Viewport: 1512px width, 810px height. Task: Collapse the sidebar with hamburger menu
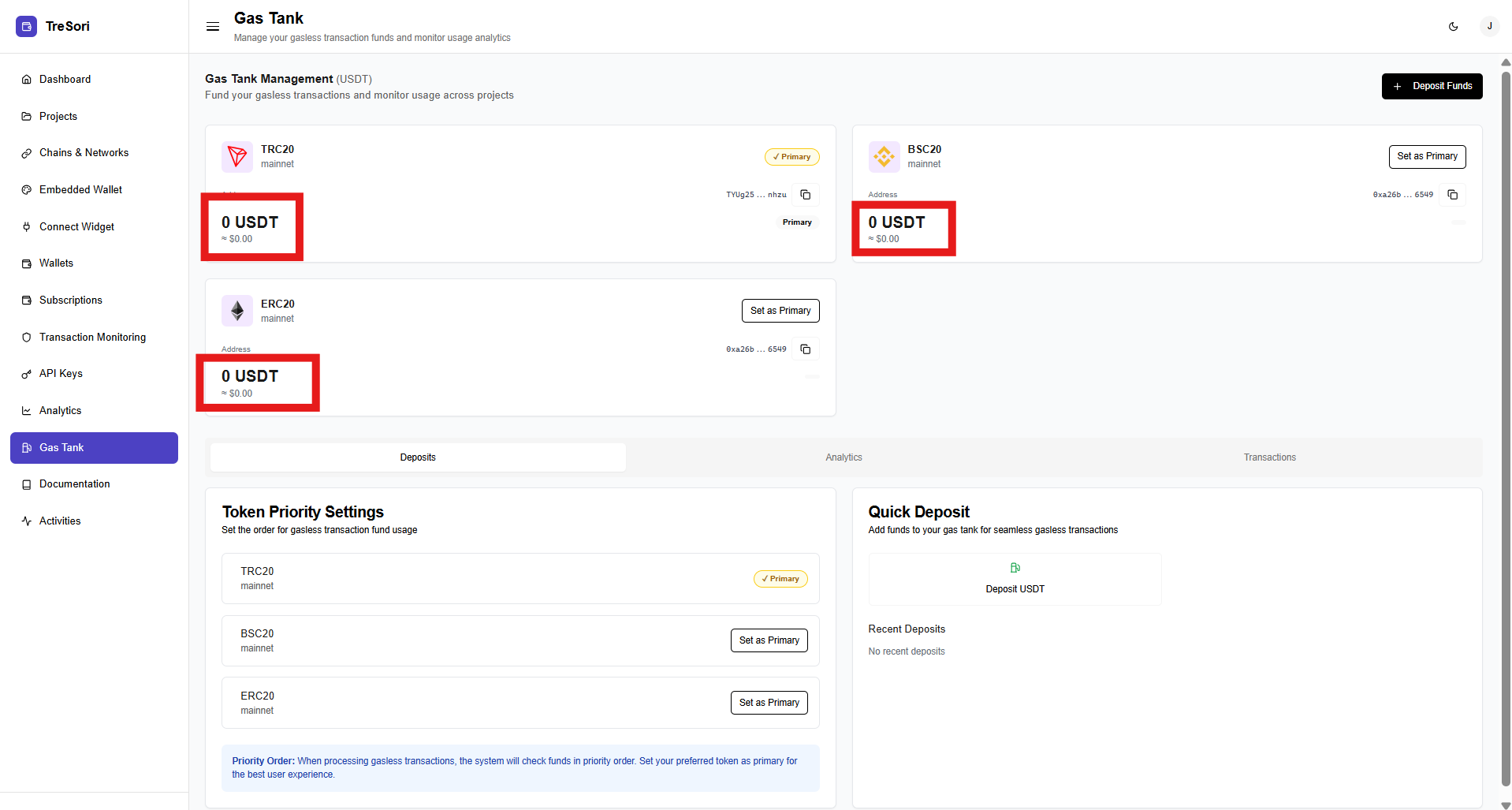click(213, 27)
